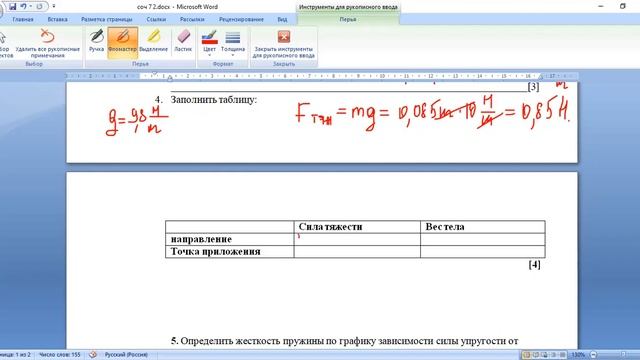
Task: Select the Фломастер felt-tip pen tool
Action: 122,43
